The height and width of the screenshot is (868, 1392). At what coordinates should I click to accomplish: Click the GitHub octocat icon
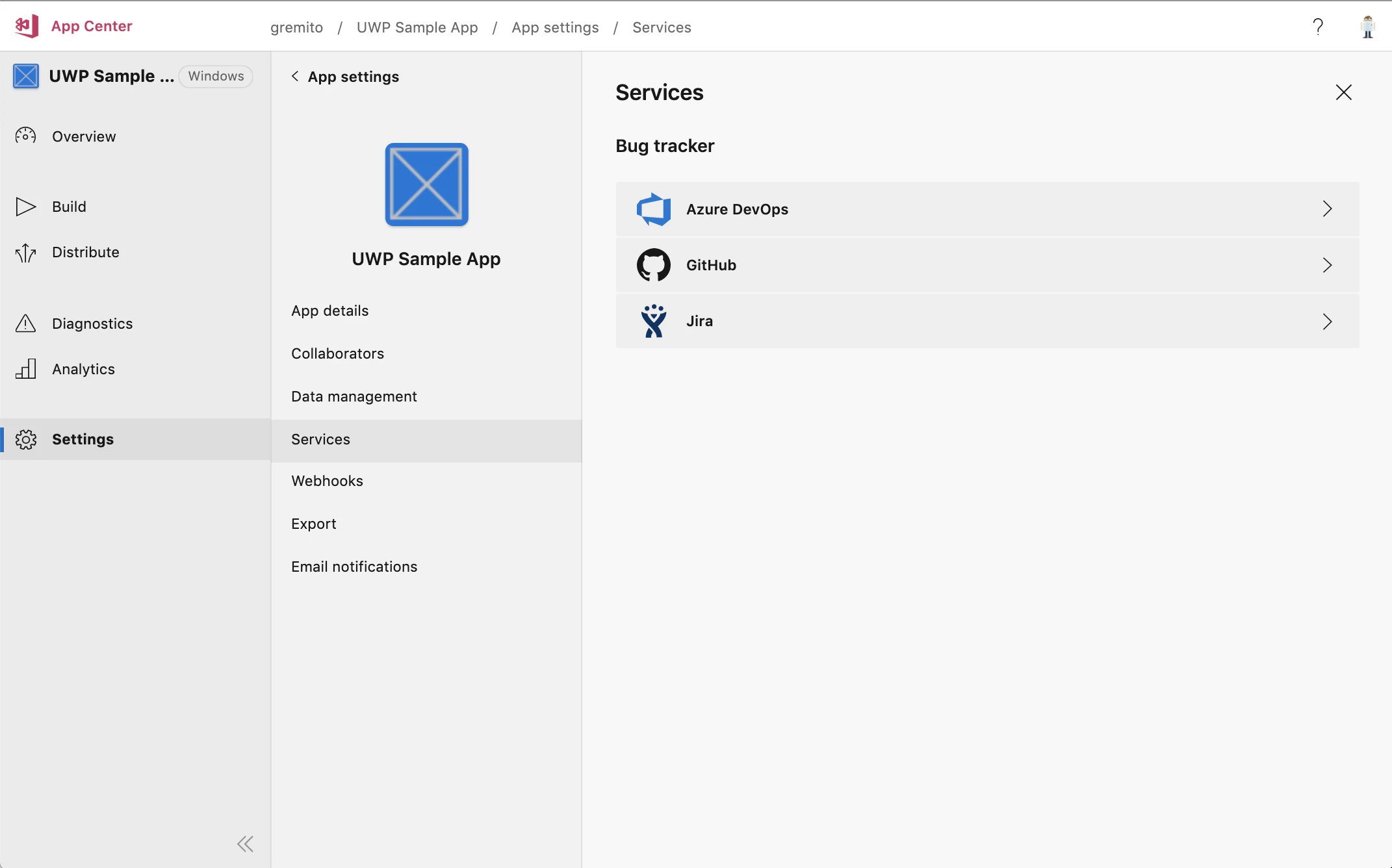coord(653,265)
